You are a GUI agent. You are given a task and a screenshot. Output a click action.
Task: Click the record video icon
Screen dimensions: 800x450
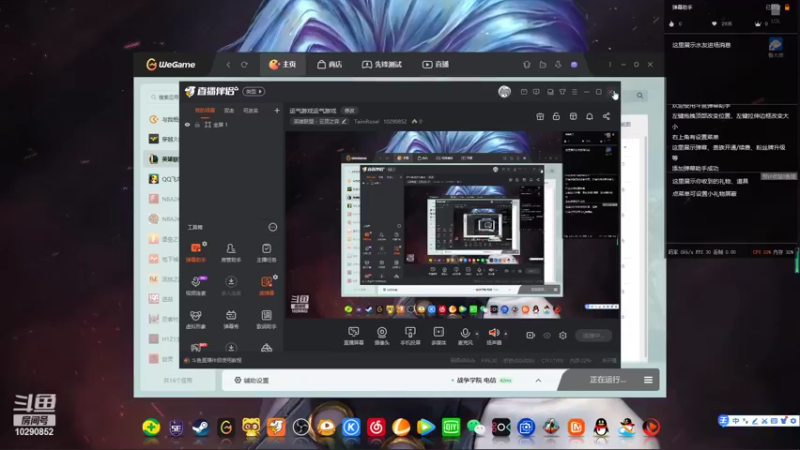tap(531, 335)
